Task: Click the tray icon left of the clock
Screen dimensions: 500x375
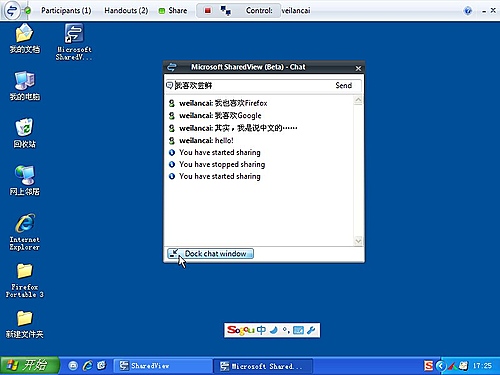Action: pos(464,366)
